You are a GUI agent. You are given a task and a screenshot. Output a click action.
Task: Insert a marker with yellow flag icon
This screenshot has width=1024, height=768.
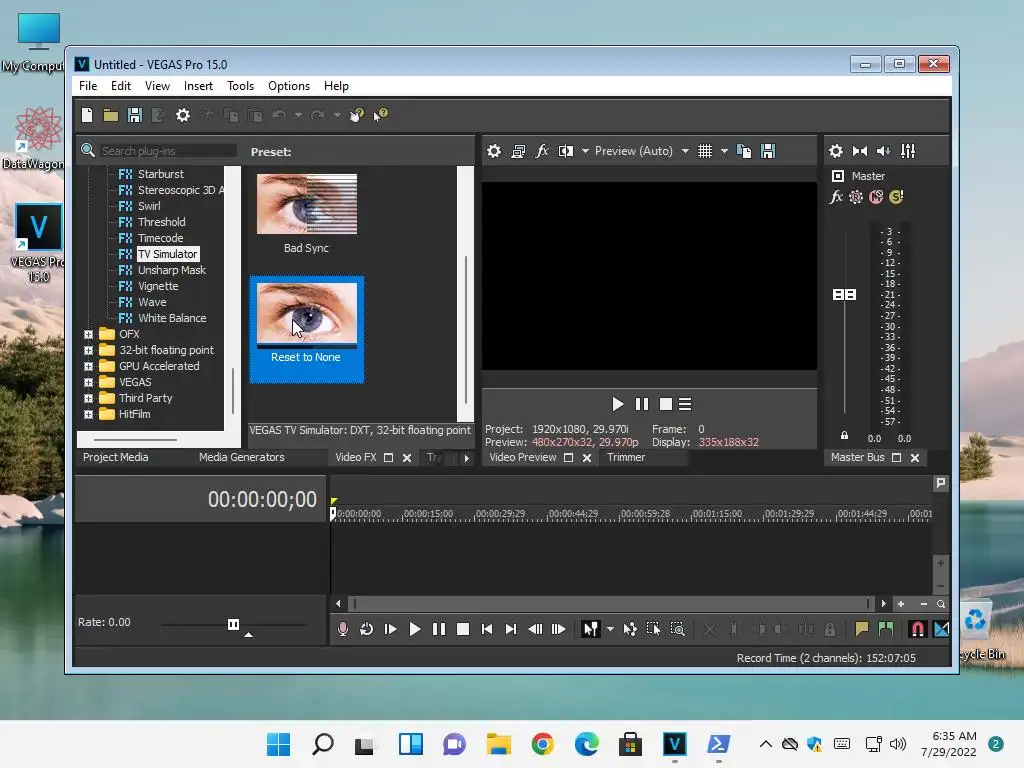coord(862,629)
